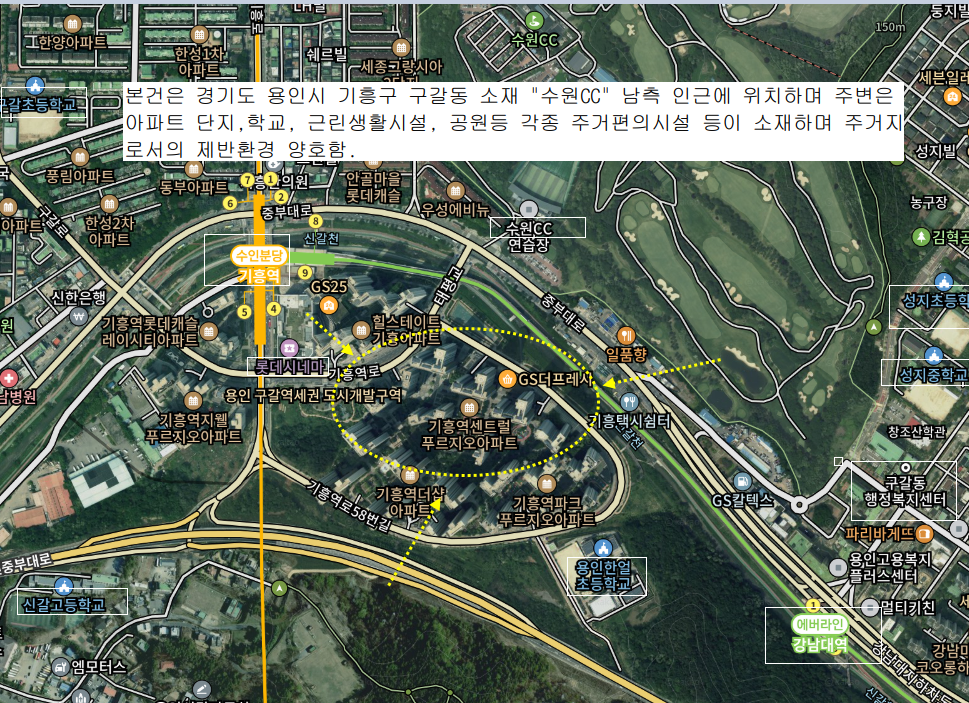Viewport: 969px width, 703px height.
Task: Open the 힐스테이트 기흥아파트 marker icon
Action: click(361, 330)
